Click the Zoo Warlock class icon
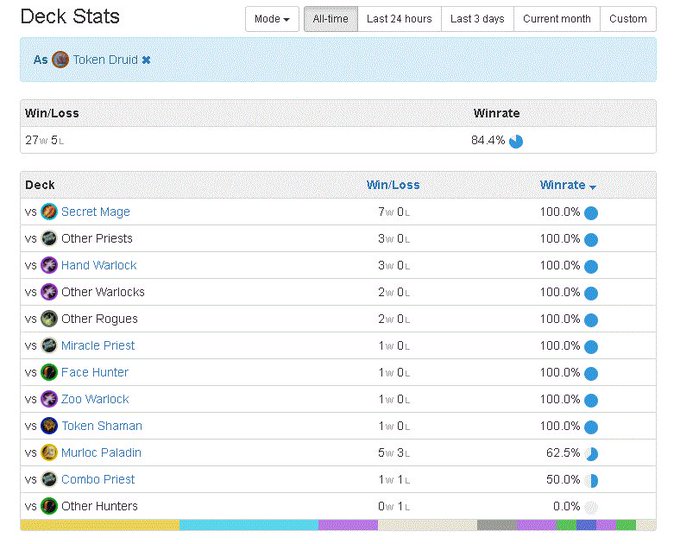680x544 pixels. [49, 399]
